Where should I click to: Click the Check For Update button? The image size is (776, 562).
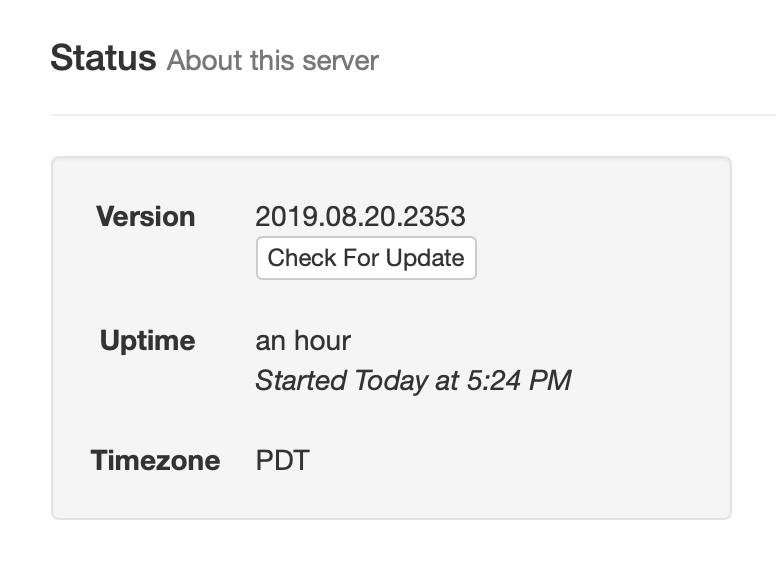click(x=366, y=258)
